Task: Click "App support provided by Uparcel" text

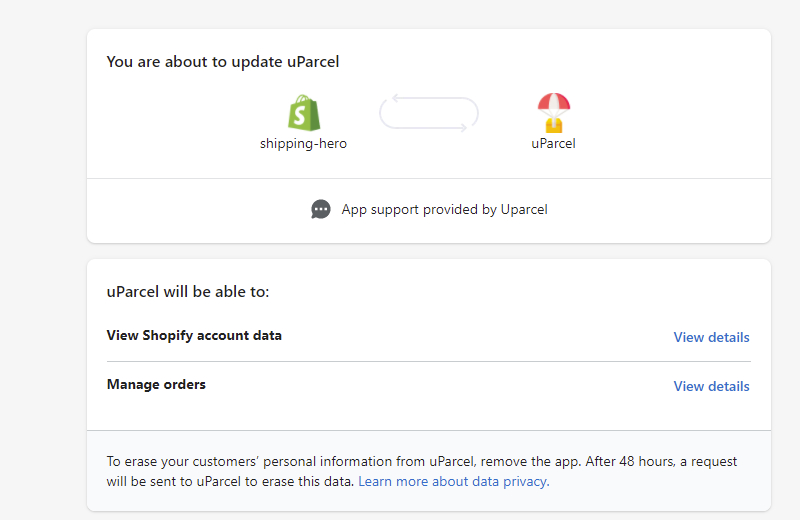Action: [444, 209]
